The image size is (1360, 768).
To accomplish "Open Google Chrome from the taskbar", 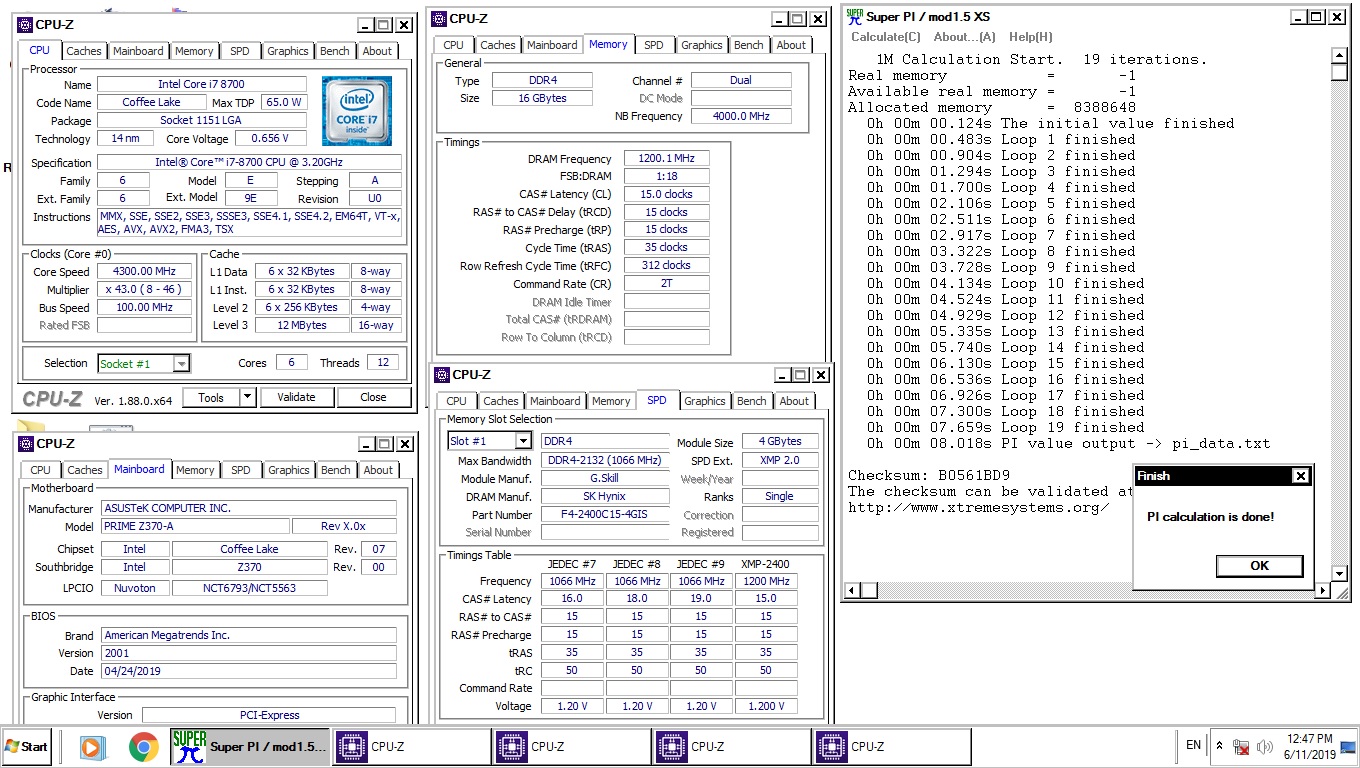I will pyautogui.click(x=143, y=747).
